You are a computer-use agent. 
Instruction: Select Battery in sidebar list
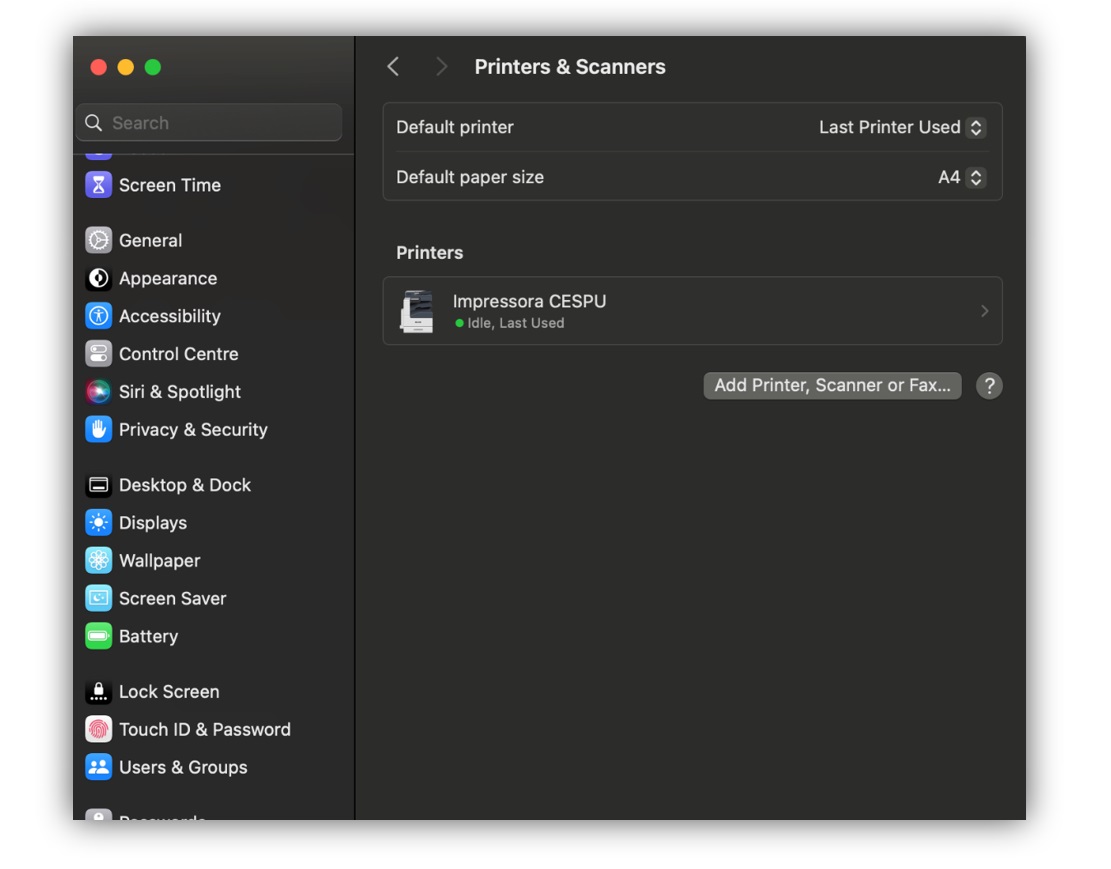tap(148, 637)
